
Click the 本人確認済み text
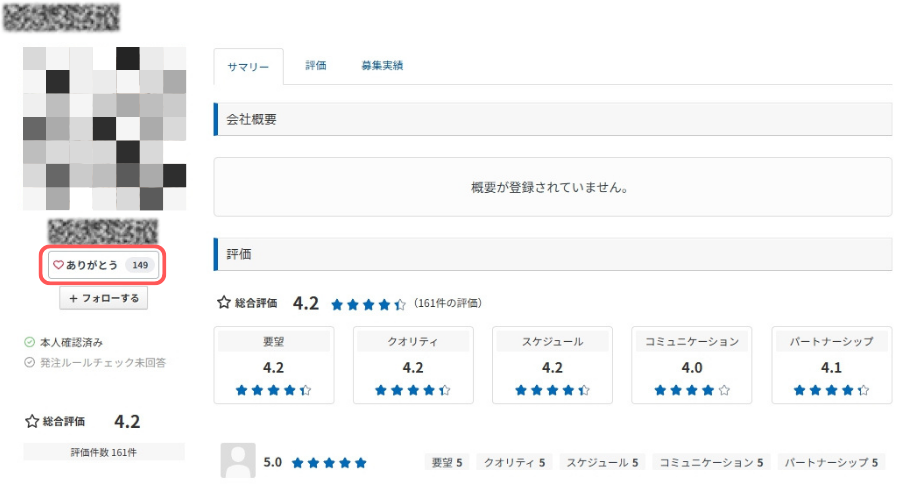coord(71,343)
